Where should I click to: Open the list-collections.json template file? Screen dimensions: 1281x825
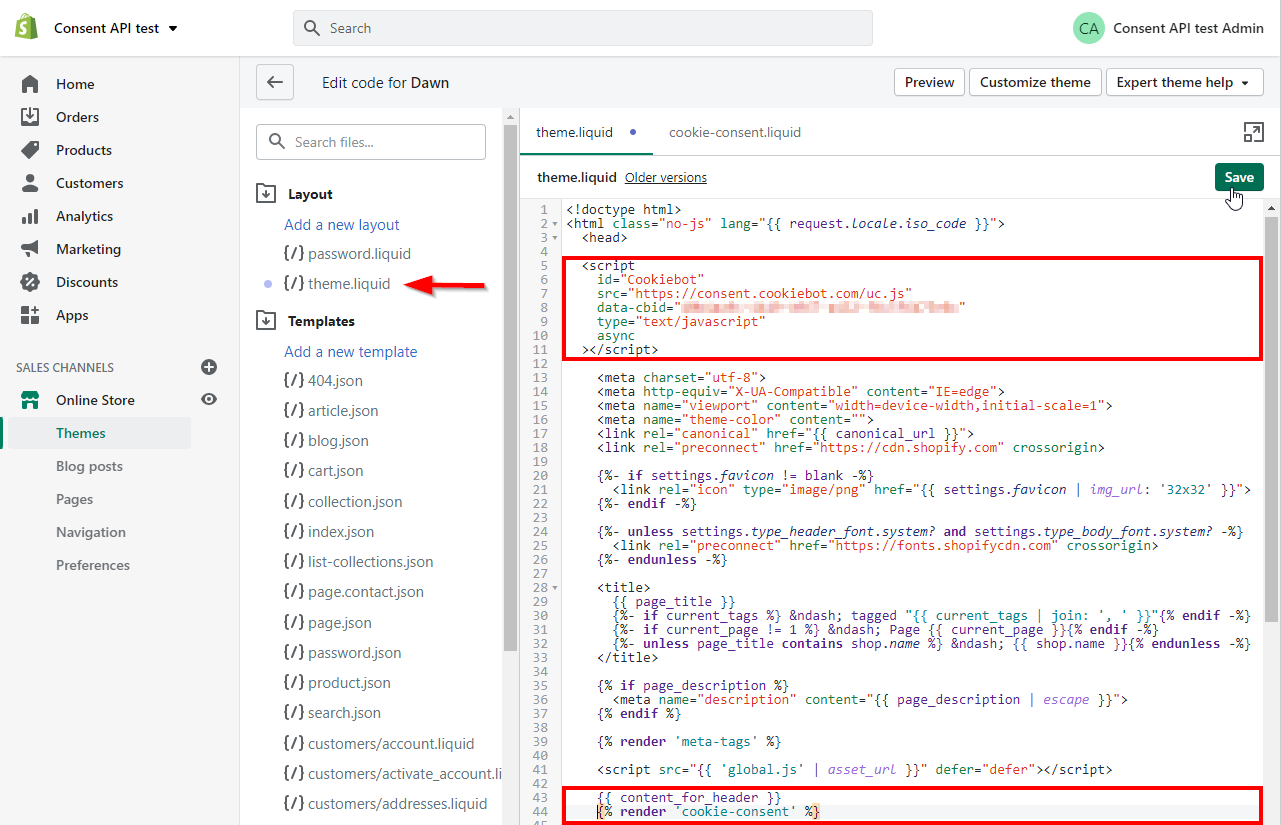359,562
